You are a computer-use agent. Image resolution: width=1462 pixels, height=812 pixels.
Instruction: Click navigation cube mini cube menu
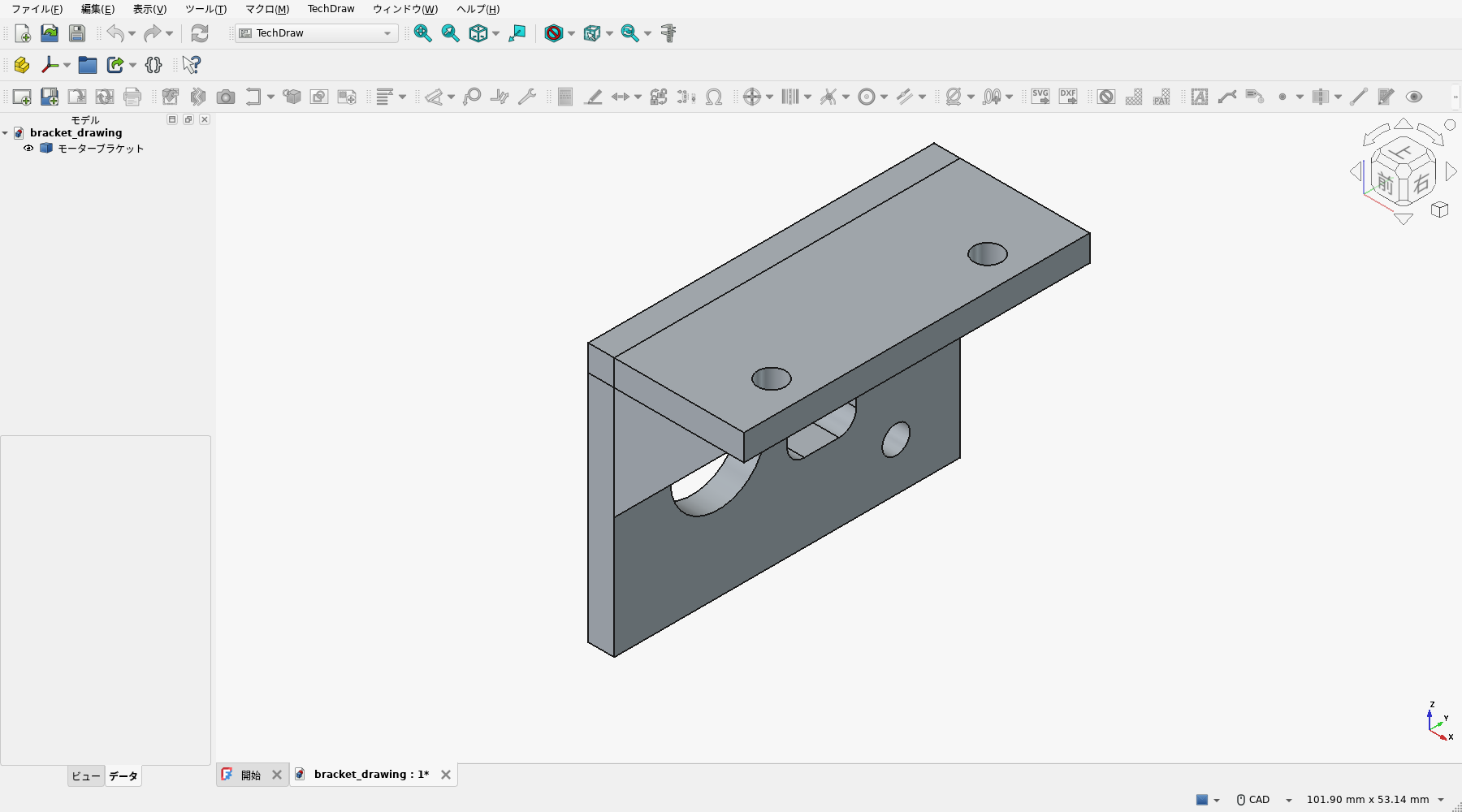[1440, 209]
